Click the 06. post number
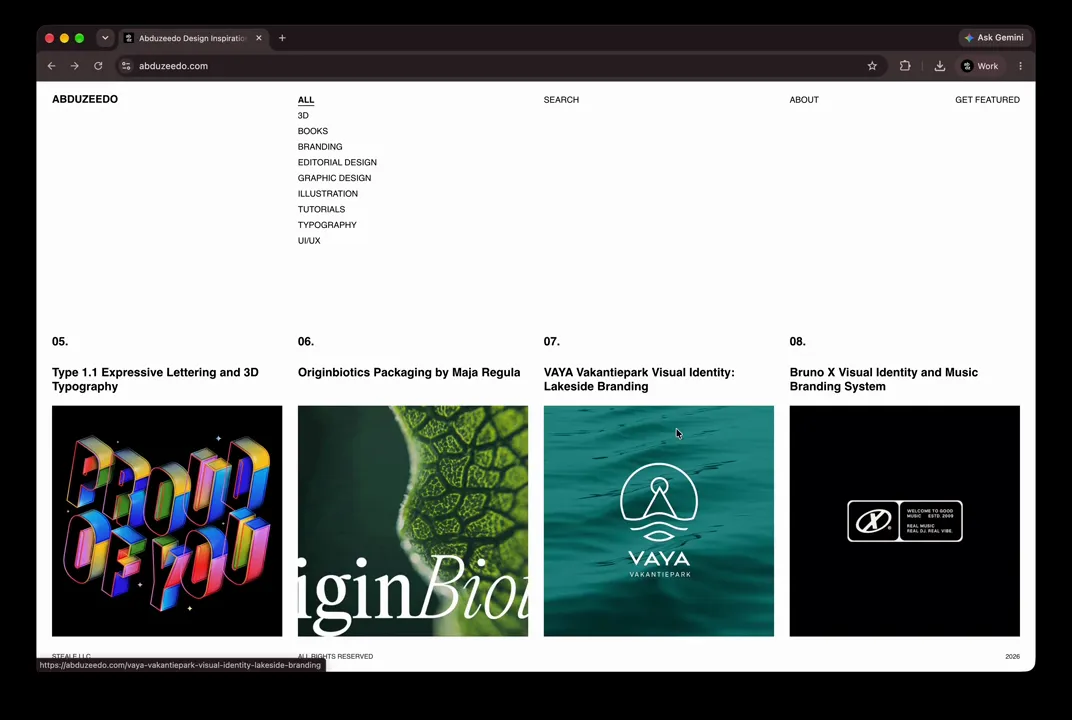1072x720 pixels. pyautogui.click(x=306, y=341)
